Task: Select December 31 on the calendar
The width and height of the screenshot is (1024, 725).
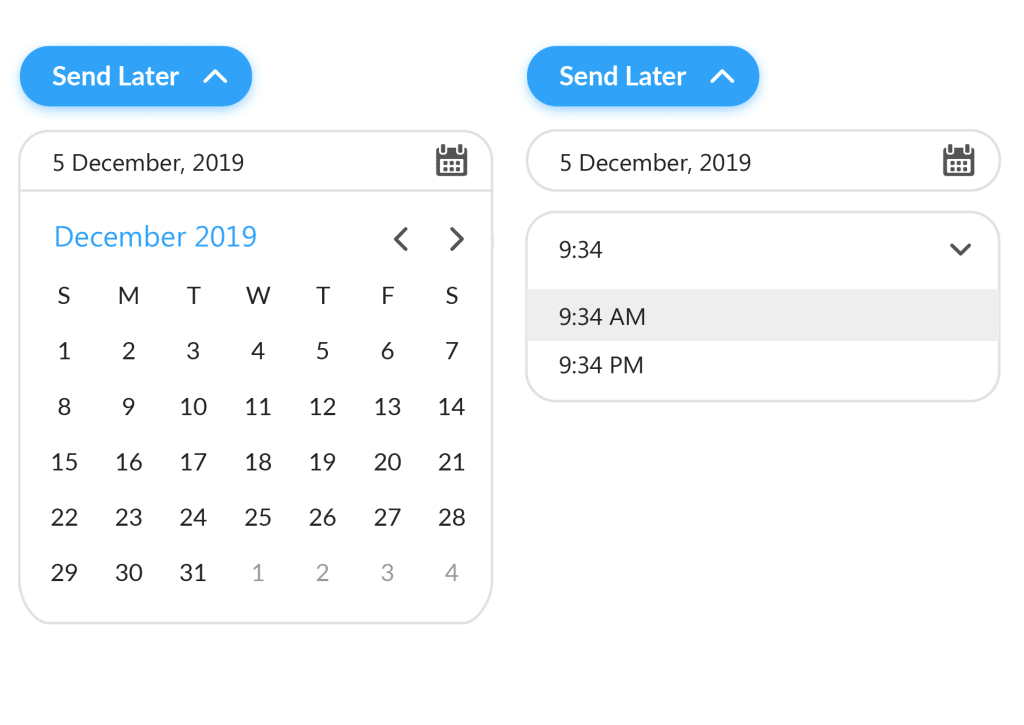Action: (193, 572)
